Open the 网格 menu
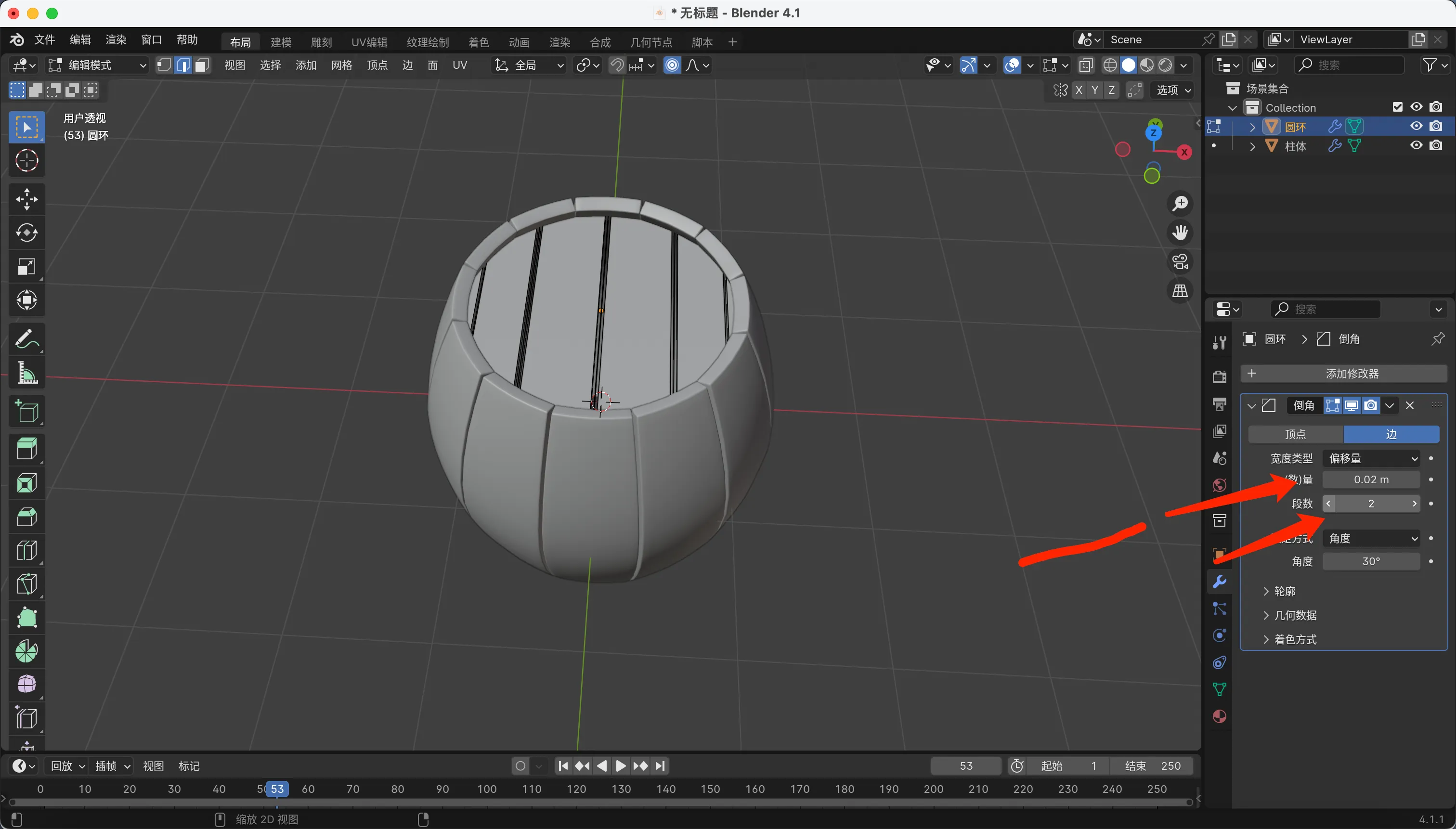This screenshot has width=1456, height=829. click(x=341, y=65)
